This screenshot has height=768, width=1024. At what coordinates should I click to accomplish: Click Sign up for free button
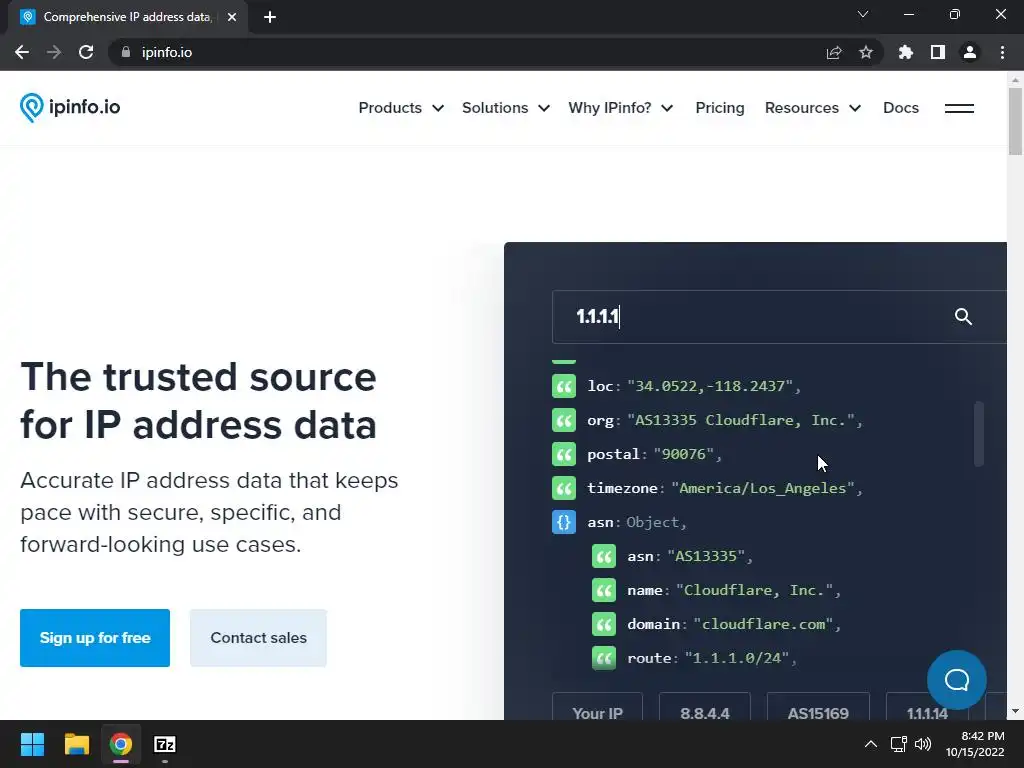pyautogui.click(x=95, y=638)
